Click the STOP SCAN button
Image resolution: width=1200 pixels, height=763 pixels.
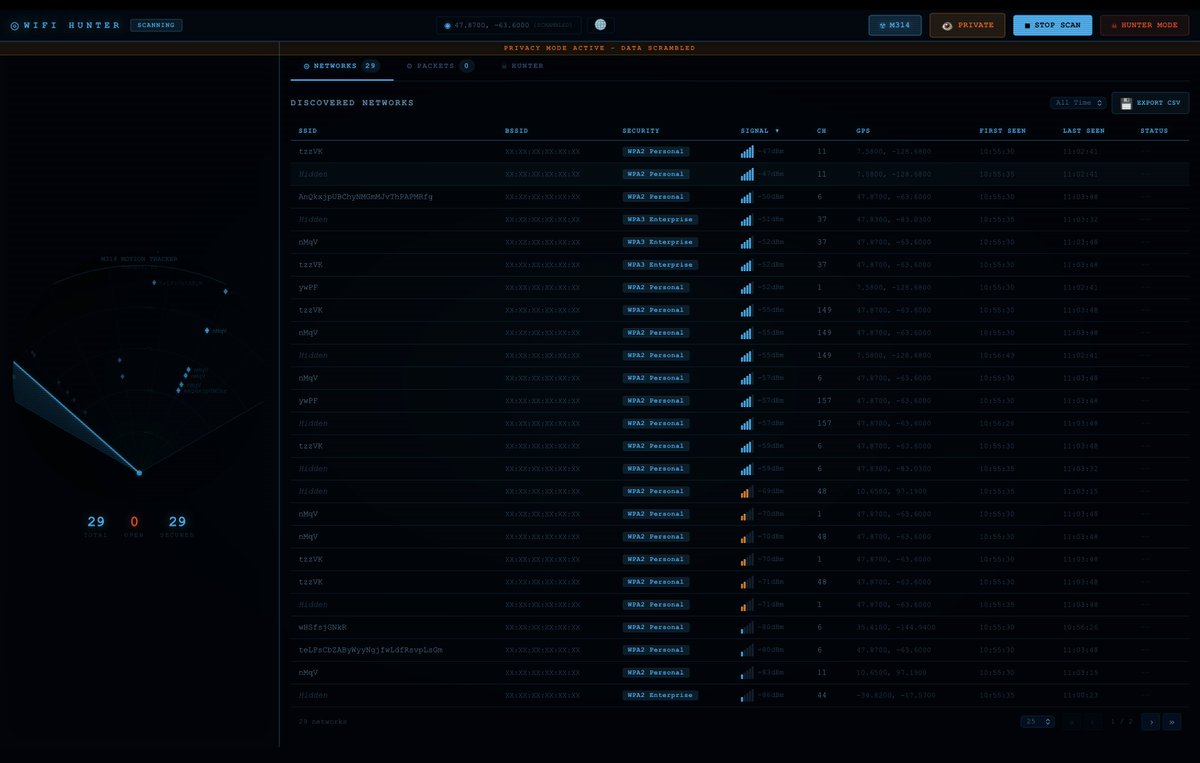click(x=1052, y=25)
